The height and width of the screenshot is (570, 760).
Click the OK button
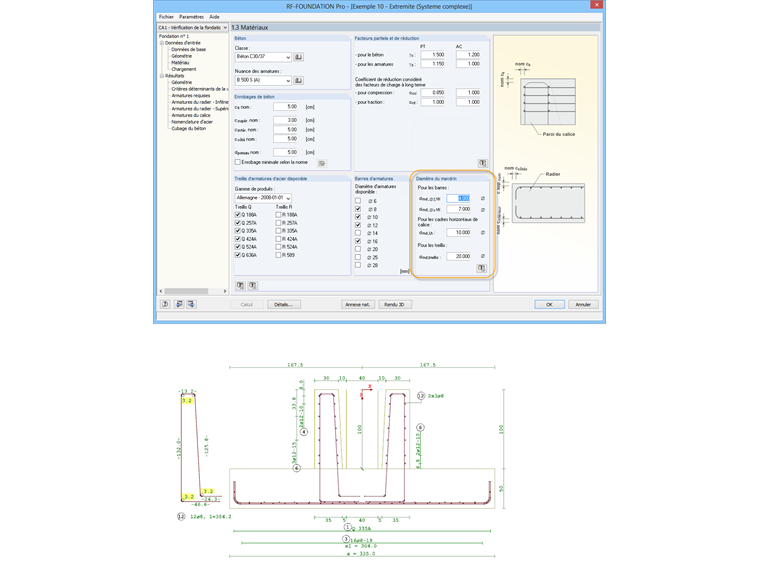pyautogui.click(x=549, y=305)
